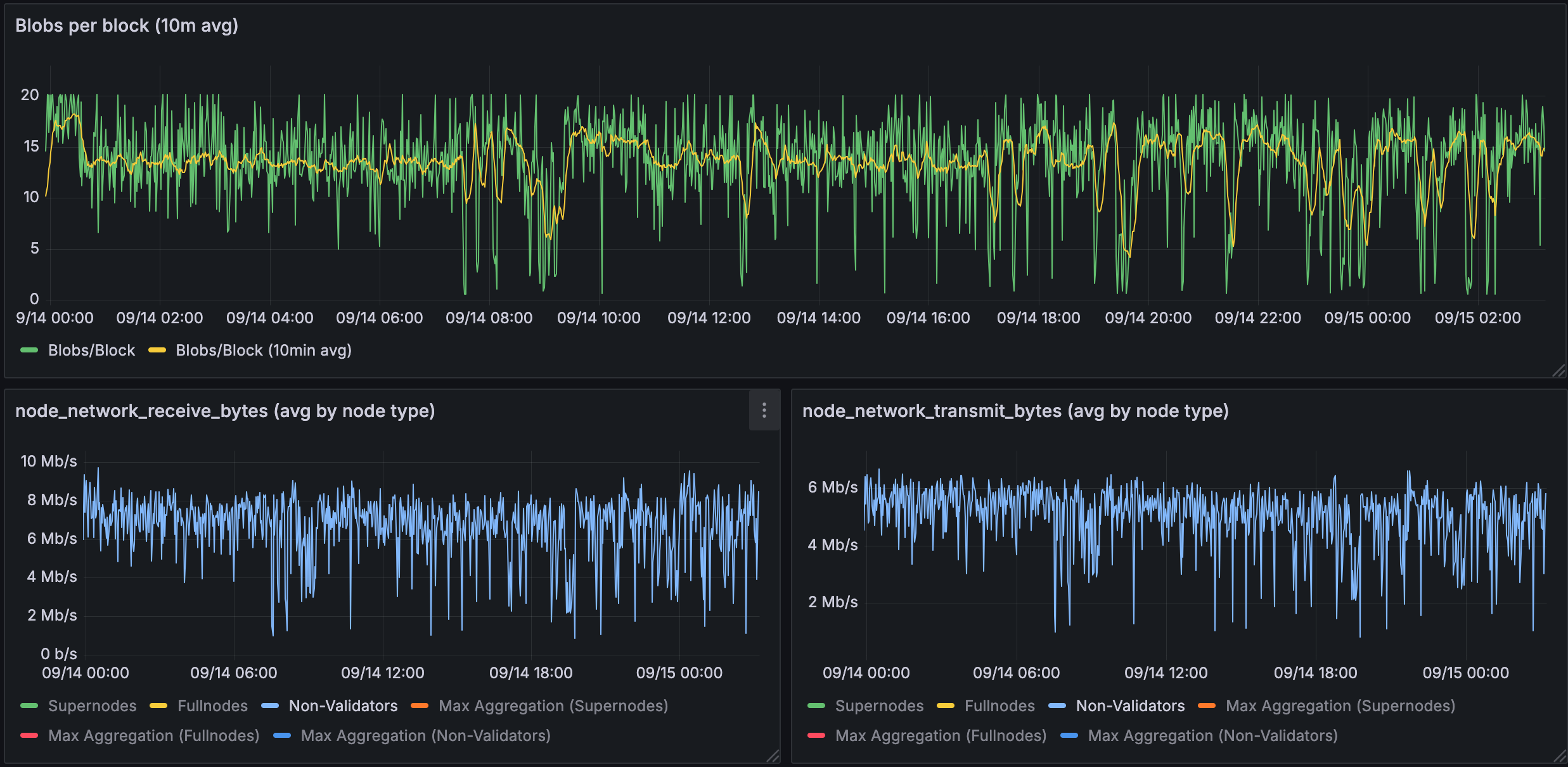
Task: Select the Fullnodes legend entry in receive panel
Action: (213, 706)
